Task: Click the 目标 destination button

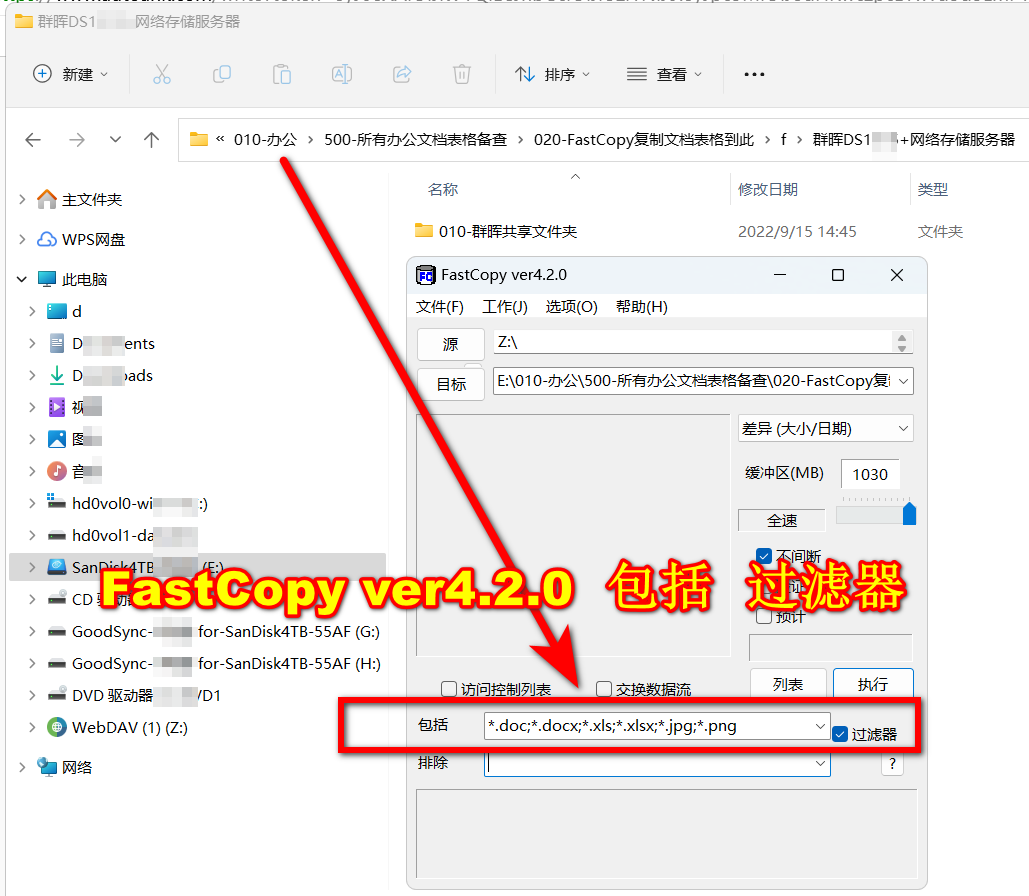Action: coord(451,384)
